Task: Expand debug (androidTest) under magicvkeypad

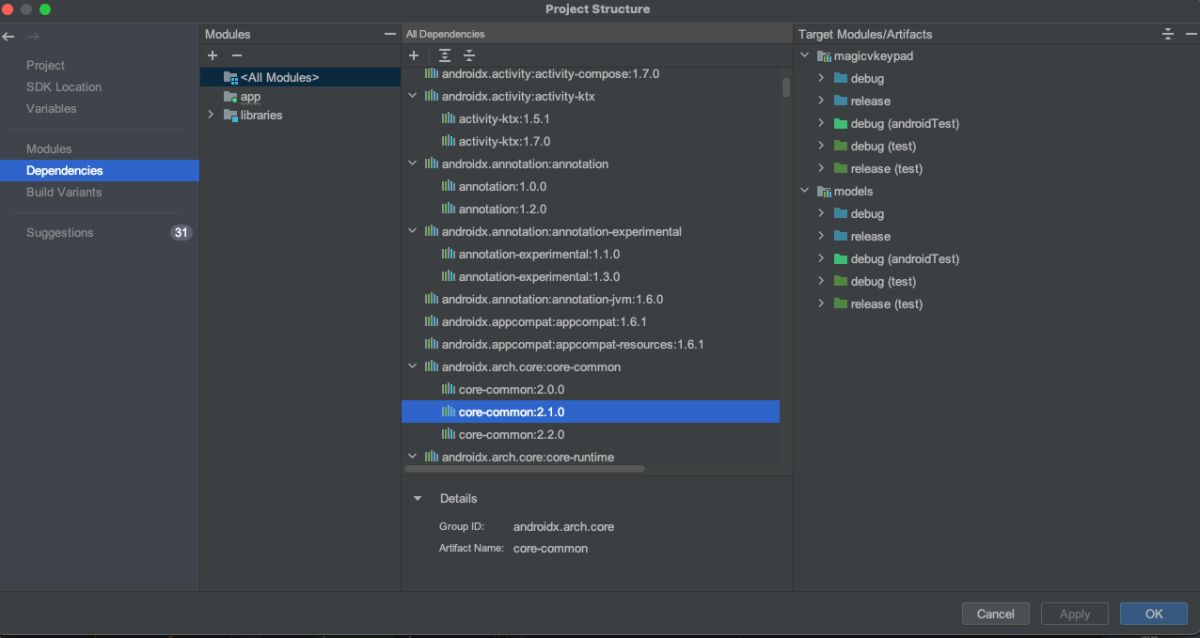Action: [821, 124]
